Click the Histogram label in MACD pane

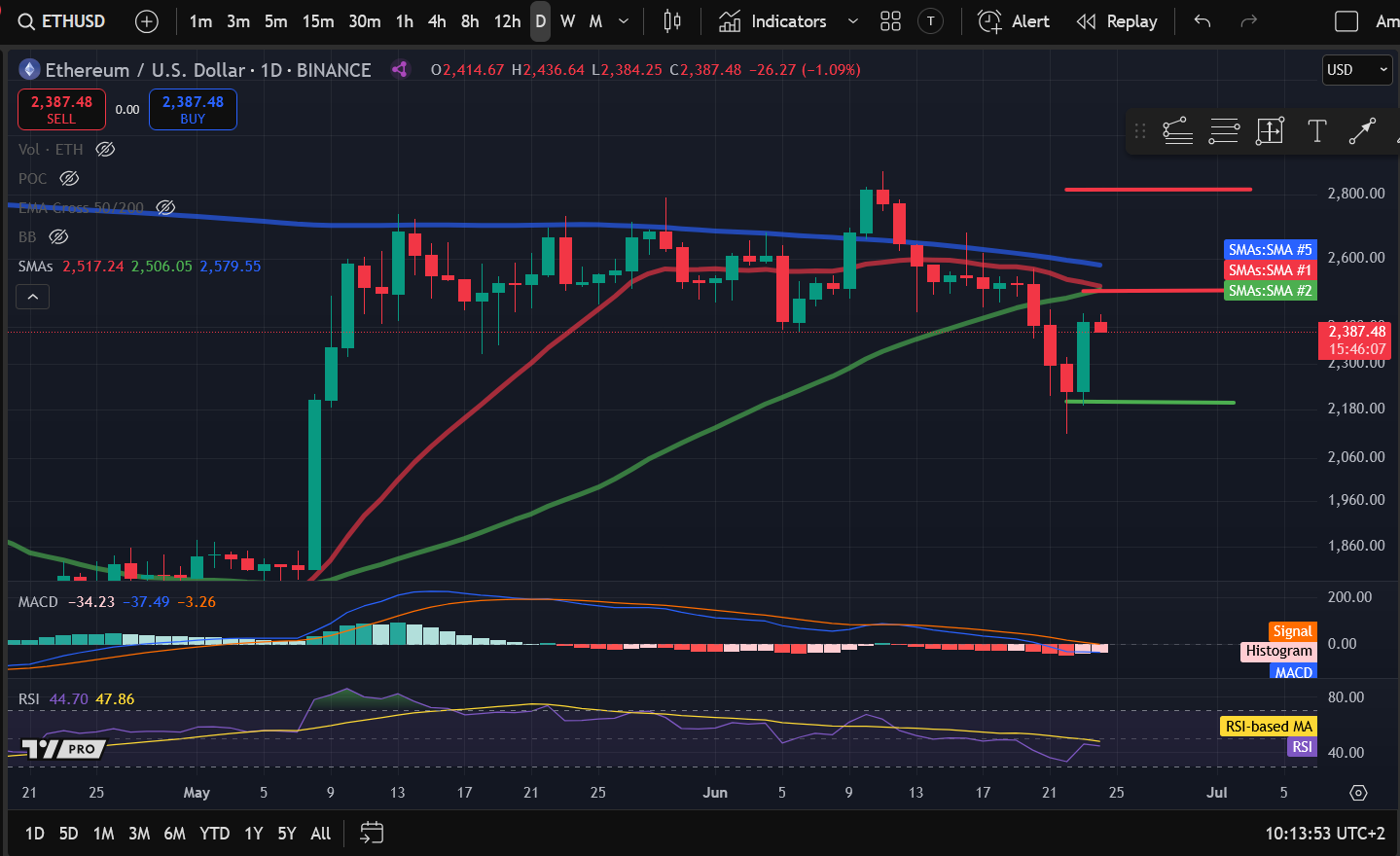click(x=1278, y=651)
